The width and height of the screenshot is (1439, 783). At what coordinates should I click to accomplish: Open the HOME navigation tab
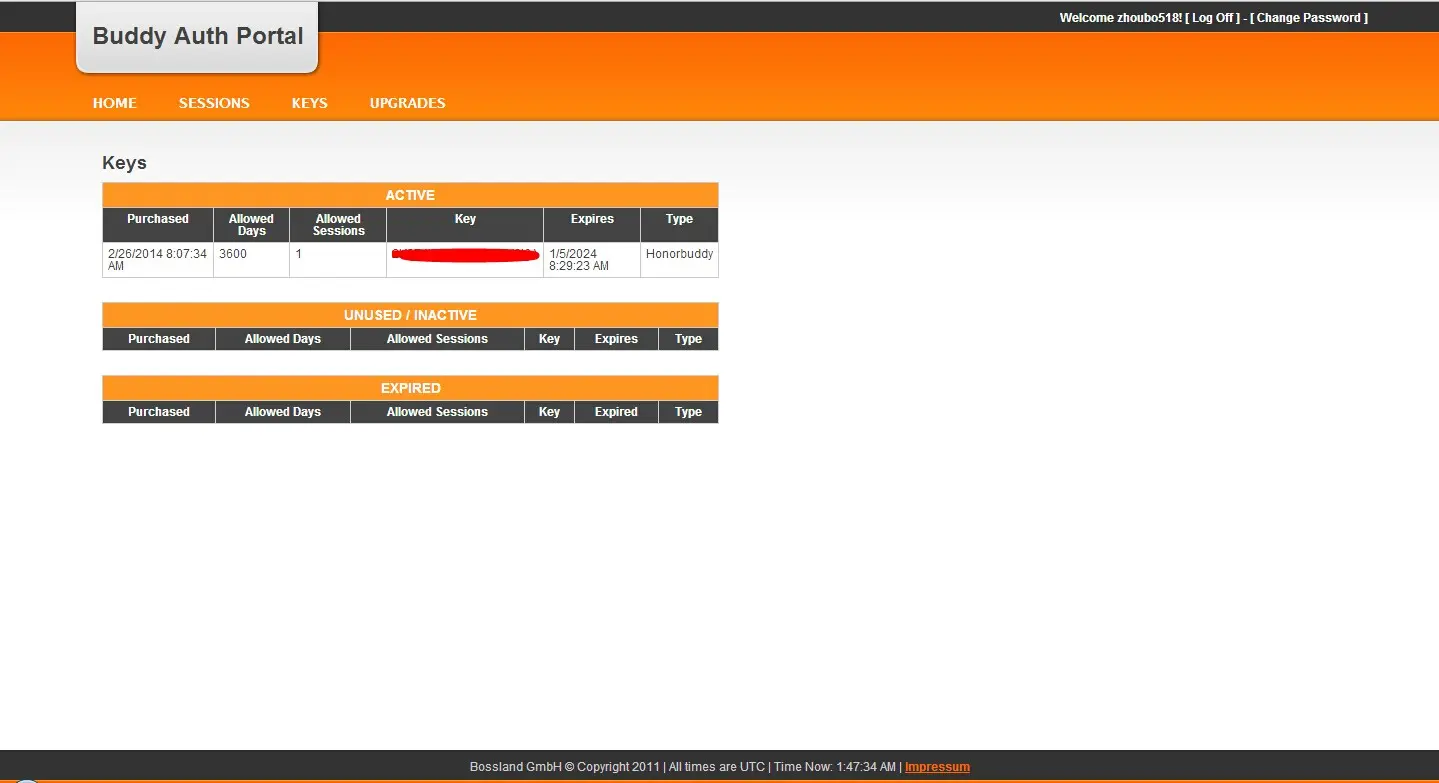coord(114,103)
